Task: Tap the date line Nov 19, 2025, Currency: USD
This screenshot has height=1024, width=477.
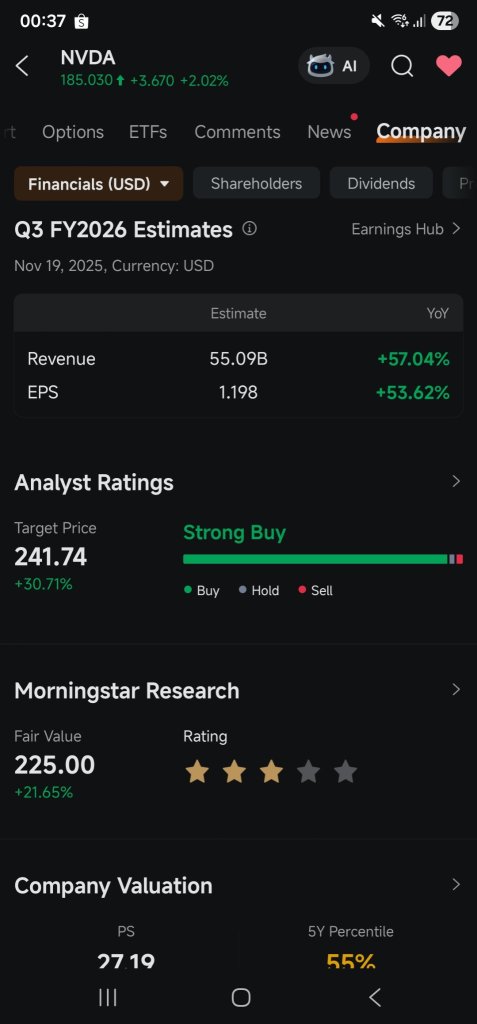Action: (x=114, y=266)
